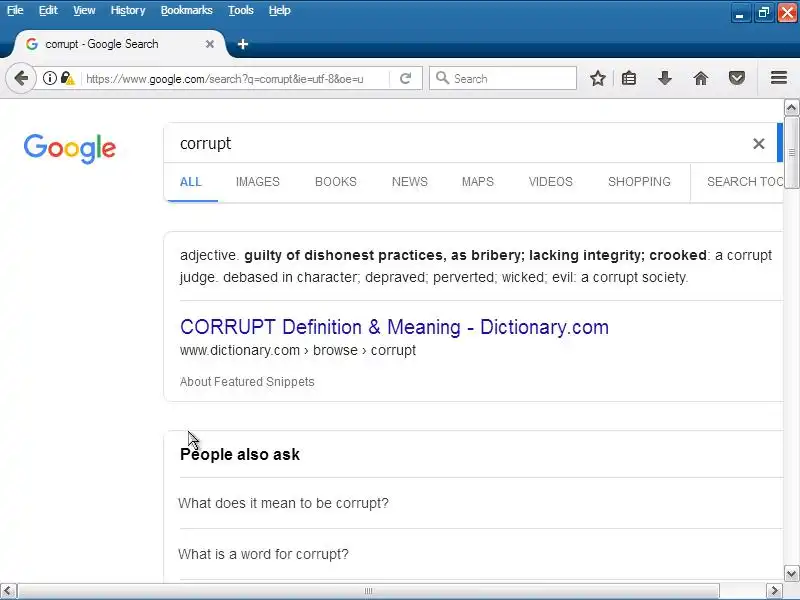This screenshot has width=800, height=600.
Task: Open the History menu
Action: click(128, 10)
